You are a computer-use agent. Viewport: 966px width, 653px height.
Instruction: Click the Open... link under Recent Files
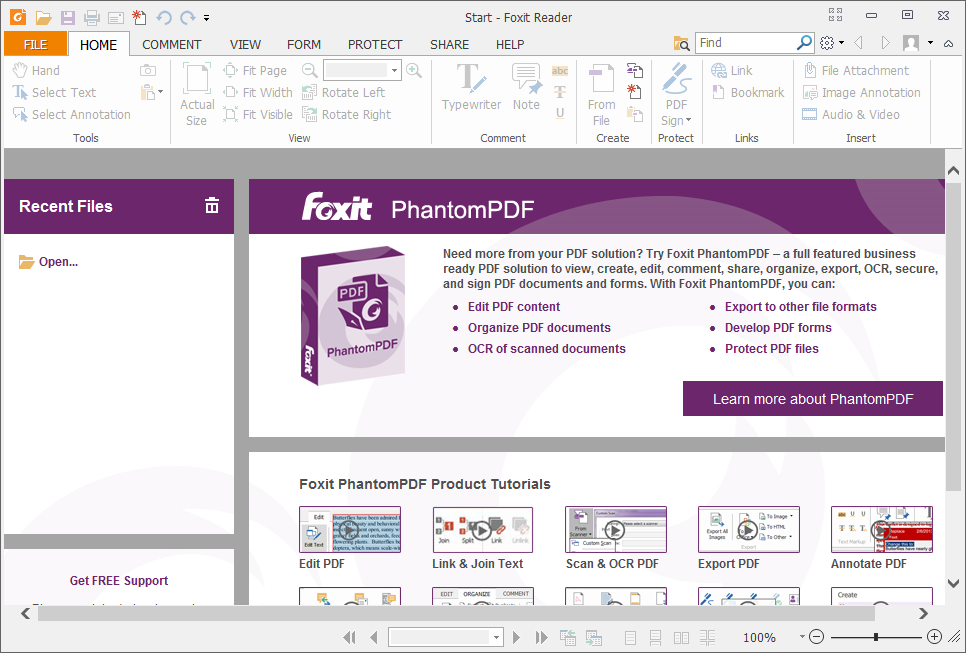pyautogui.click(x=58, y=262)
